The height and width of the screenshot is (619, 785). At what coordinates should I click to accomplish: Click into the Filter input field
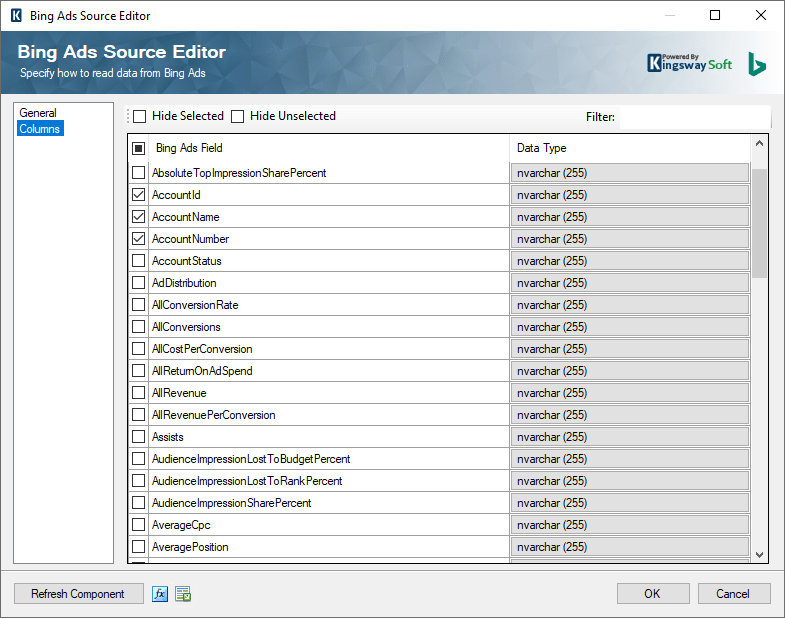(x=695, y=117)
